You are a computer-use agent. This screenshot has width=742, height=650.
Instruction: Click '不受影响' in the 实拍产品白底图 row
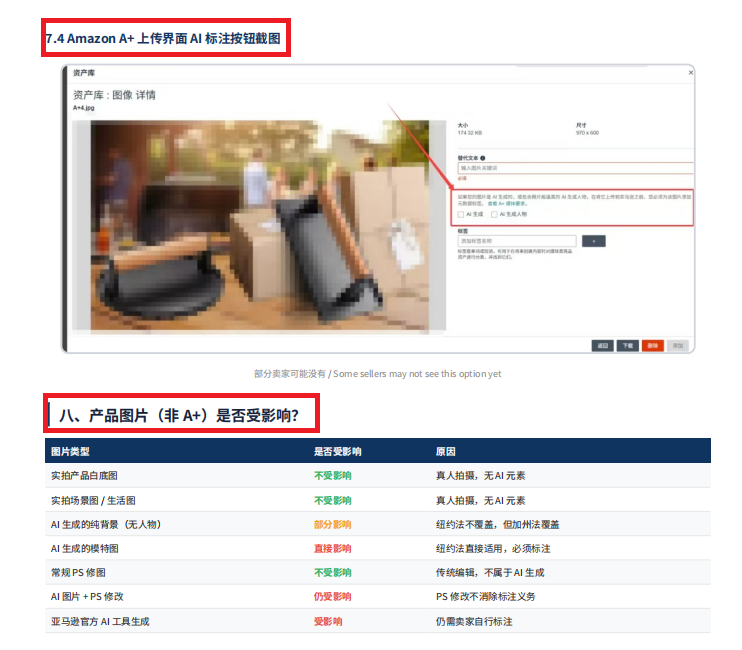click(x=333, y=475)
